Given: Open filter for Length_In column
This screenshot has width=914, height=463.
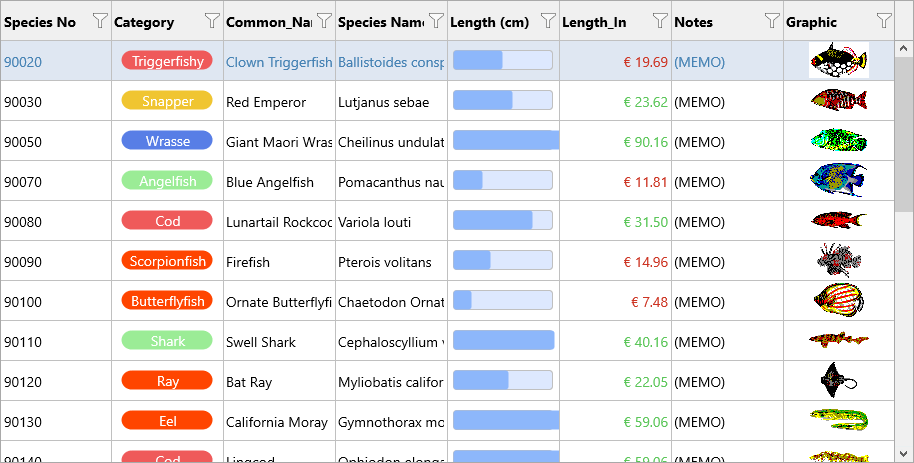Looking at the screenshot, I should pos(660,21).
